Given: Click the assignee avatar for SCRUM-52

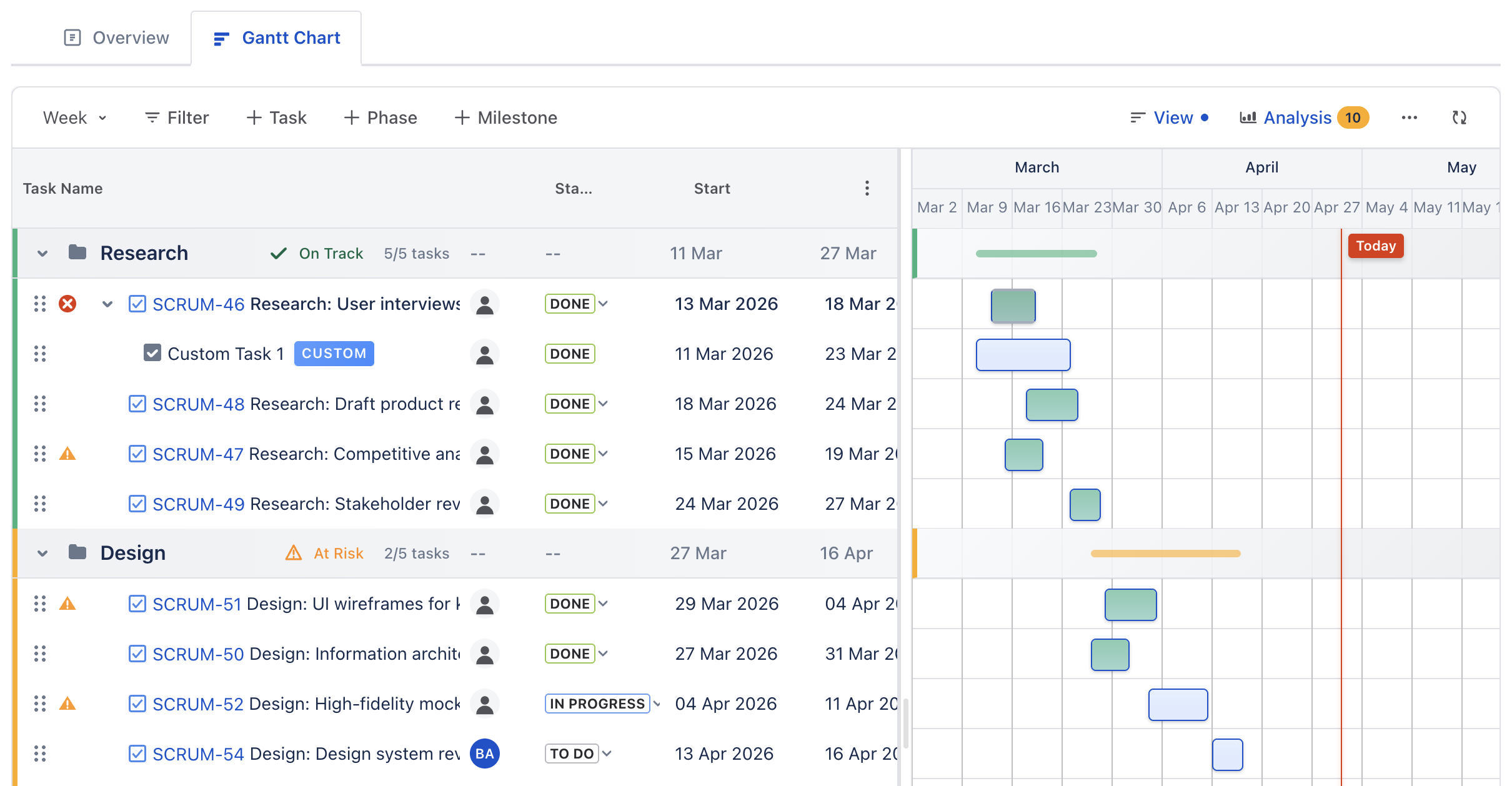Looking at the screenshot, I should pyautogui.click(x=485, y=704).
